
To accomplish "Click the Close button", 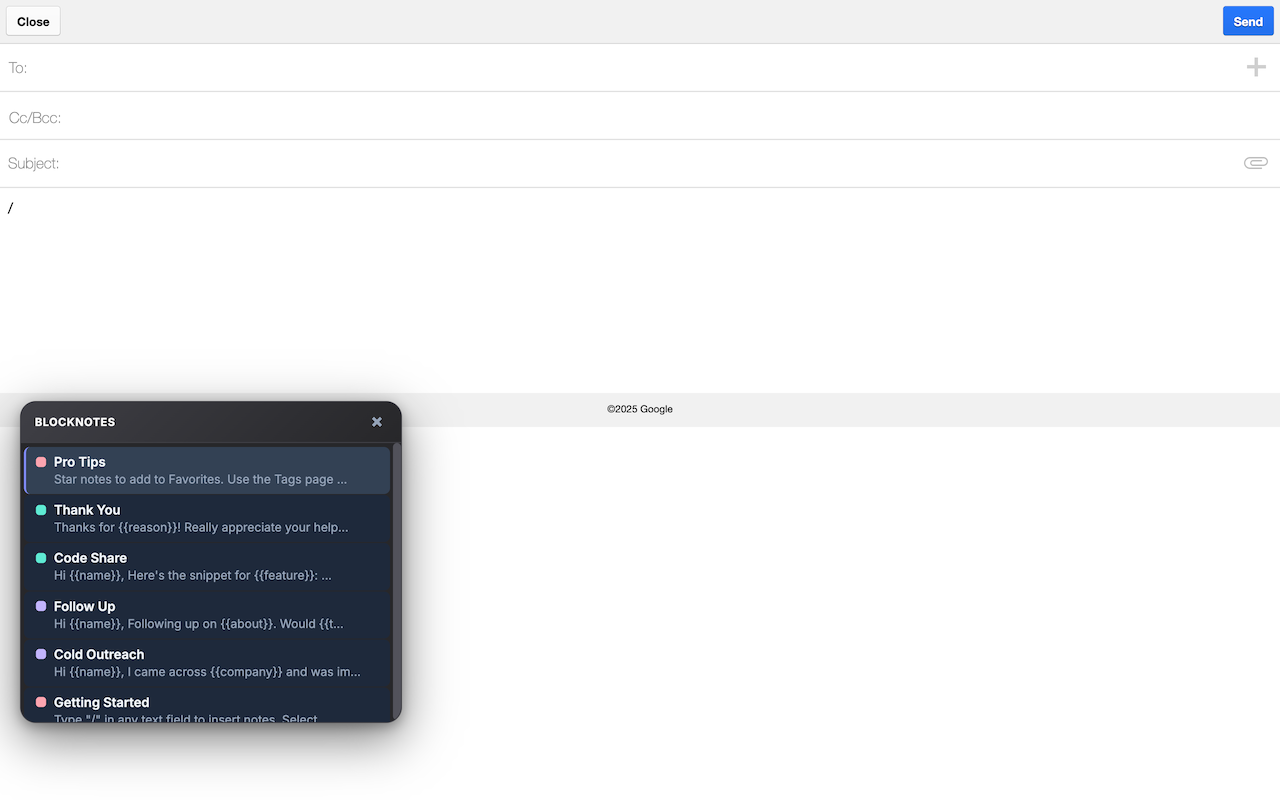I will coord(32,20).
